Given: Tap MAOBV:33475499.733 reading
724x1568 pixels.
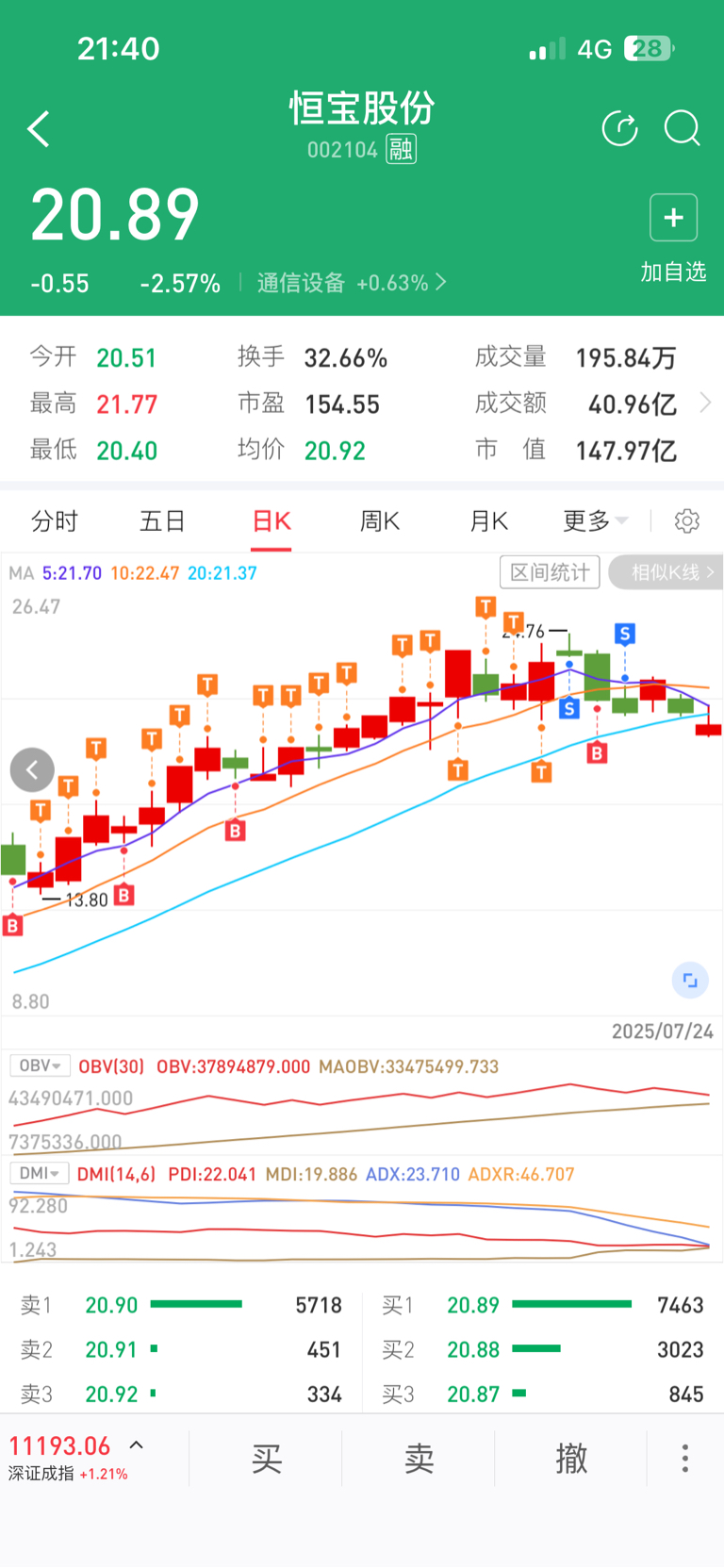Looking at the screenshot, I should (408, 1066).
